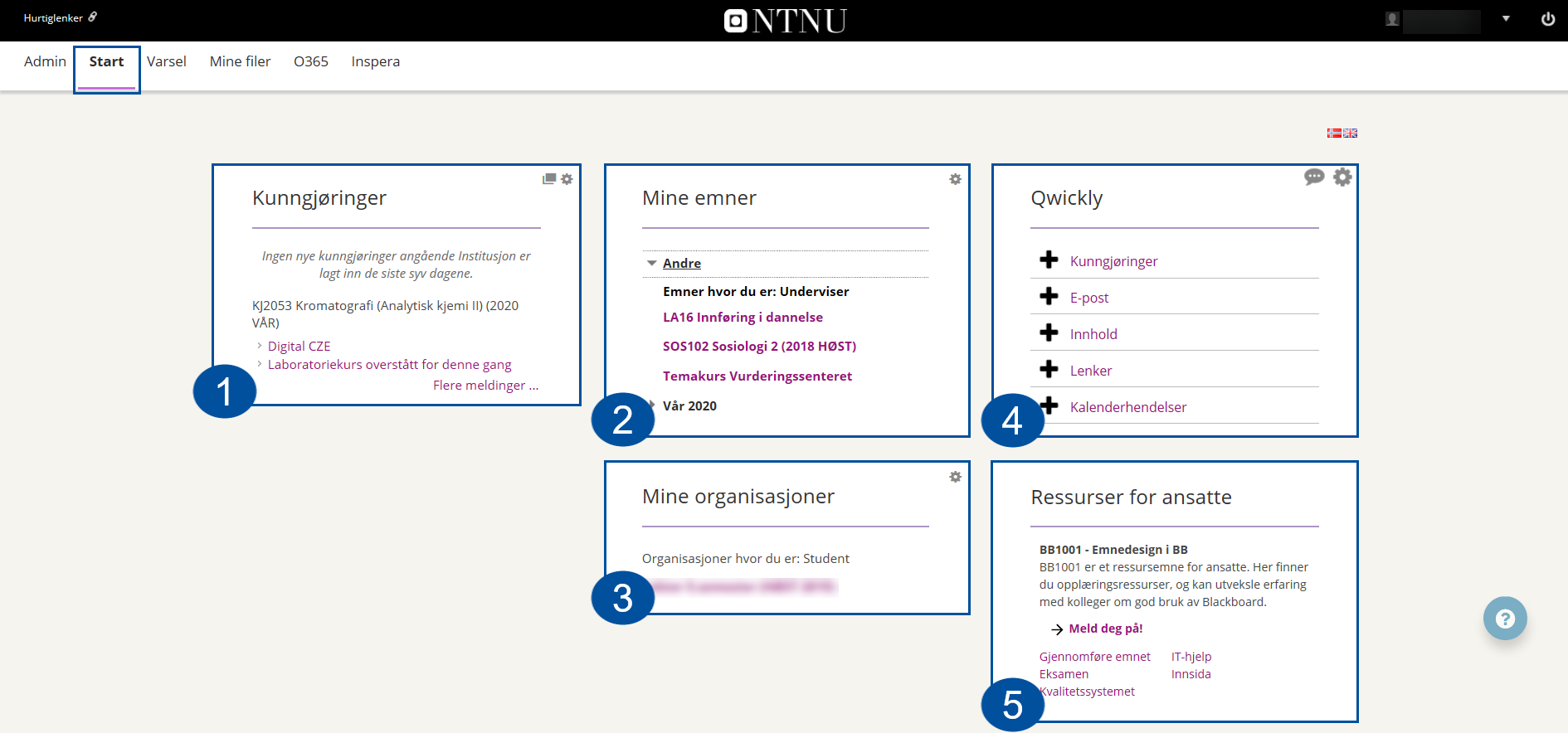The image size is (1568, 733).
Task: Expand Qwickly Innhold plus icon
Action: (1049, 333)
